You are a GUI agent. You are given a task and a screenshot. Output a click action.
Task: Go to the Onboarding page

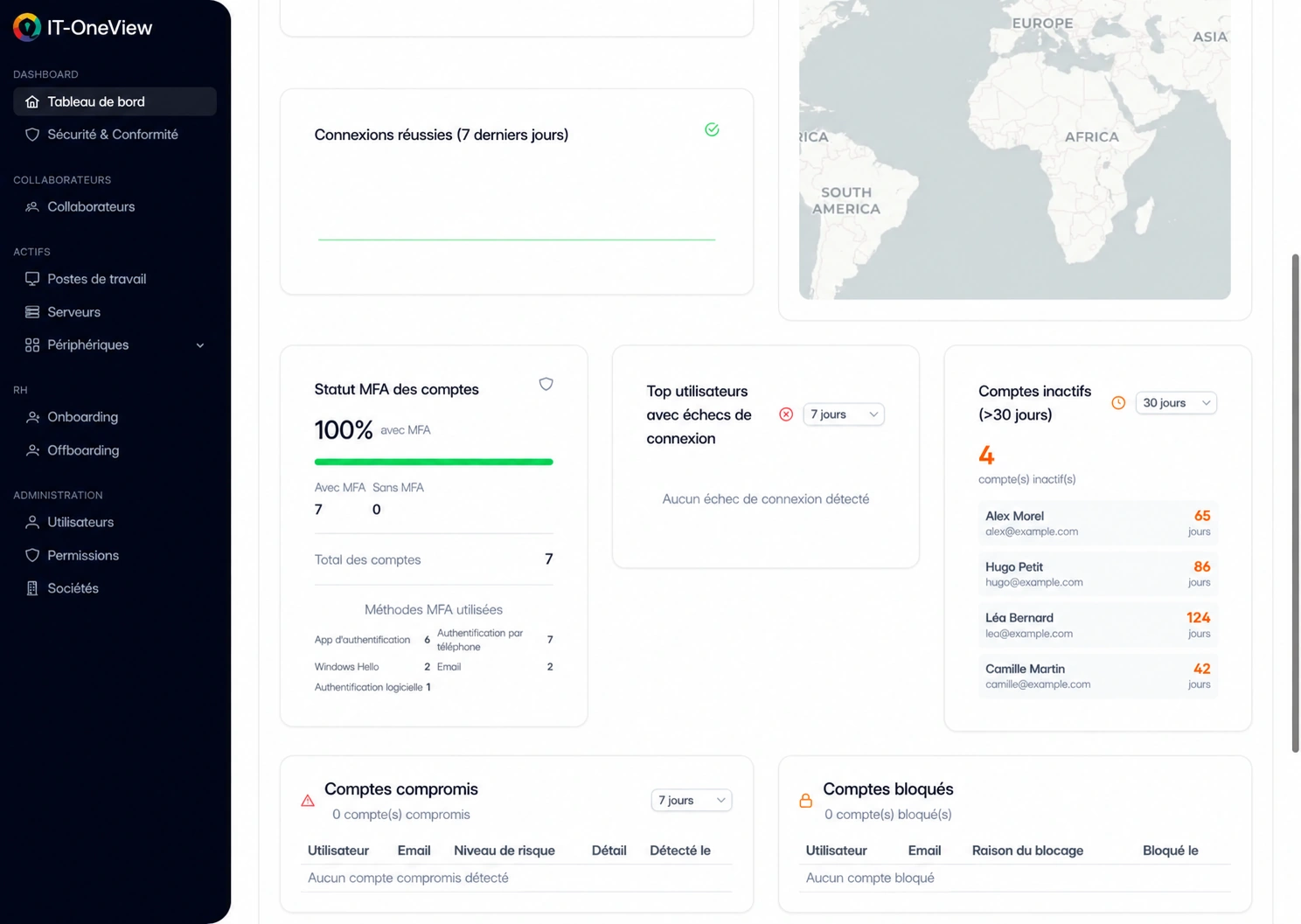point(115,417)
